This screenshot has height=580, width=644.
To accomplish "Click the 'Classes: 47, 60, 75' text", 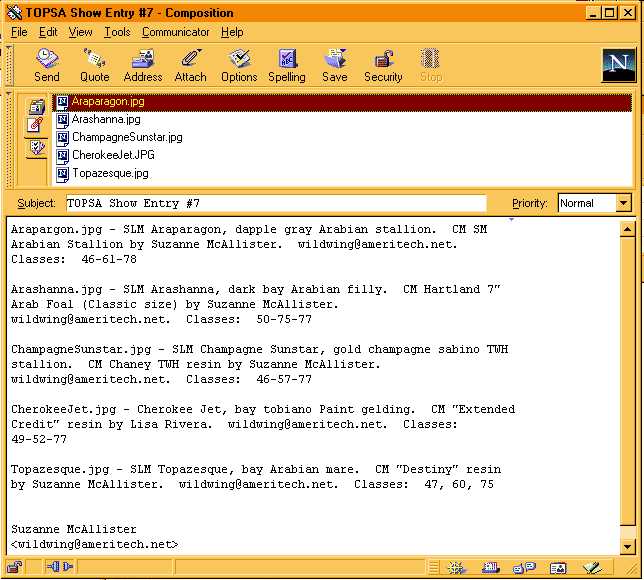I will click(x=424, y=485).
